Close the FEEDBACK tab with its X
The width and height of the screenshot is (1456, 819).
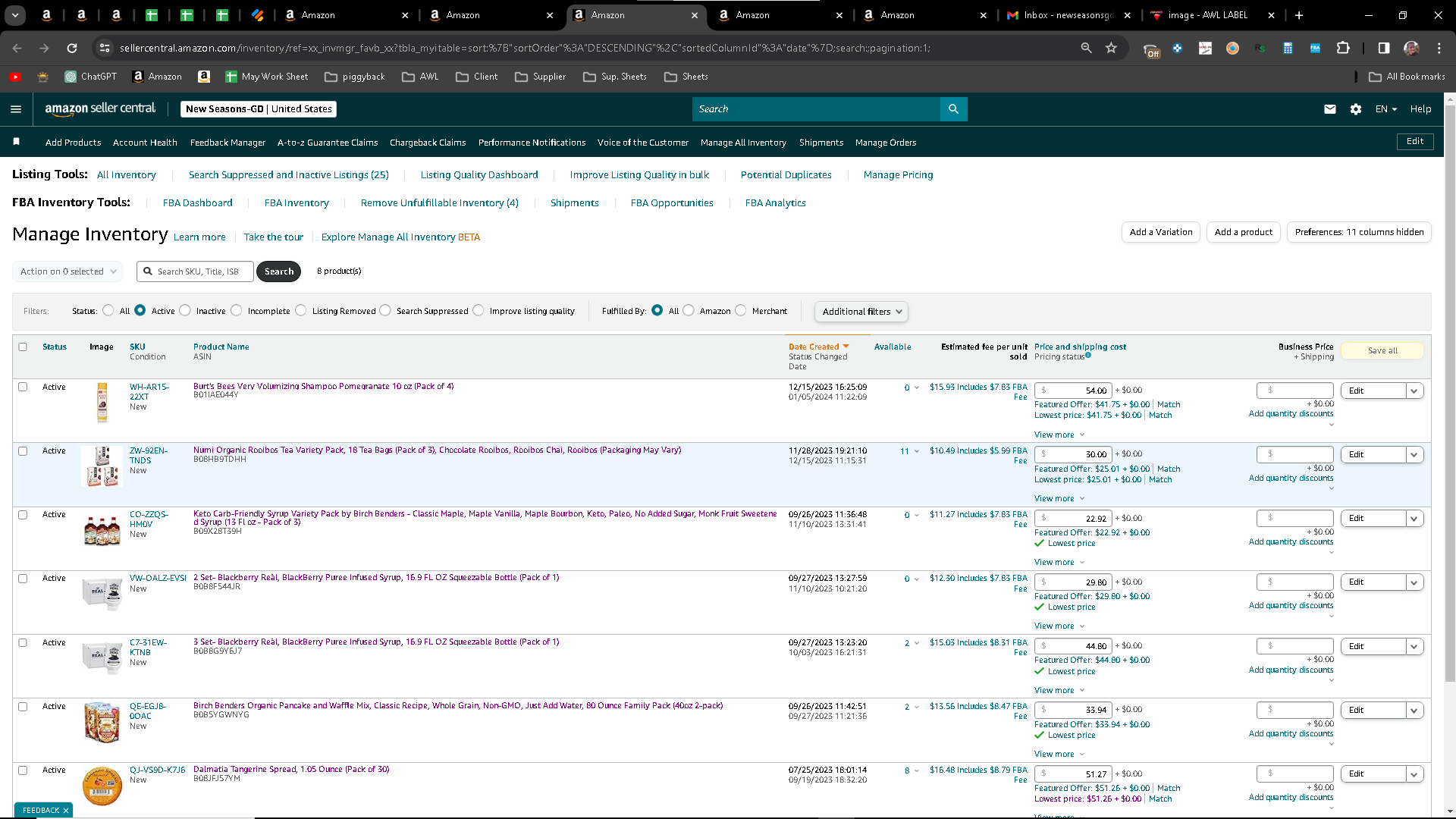66,811
